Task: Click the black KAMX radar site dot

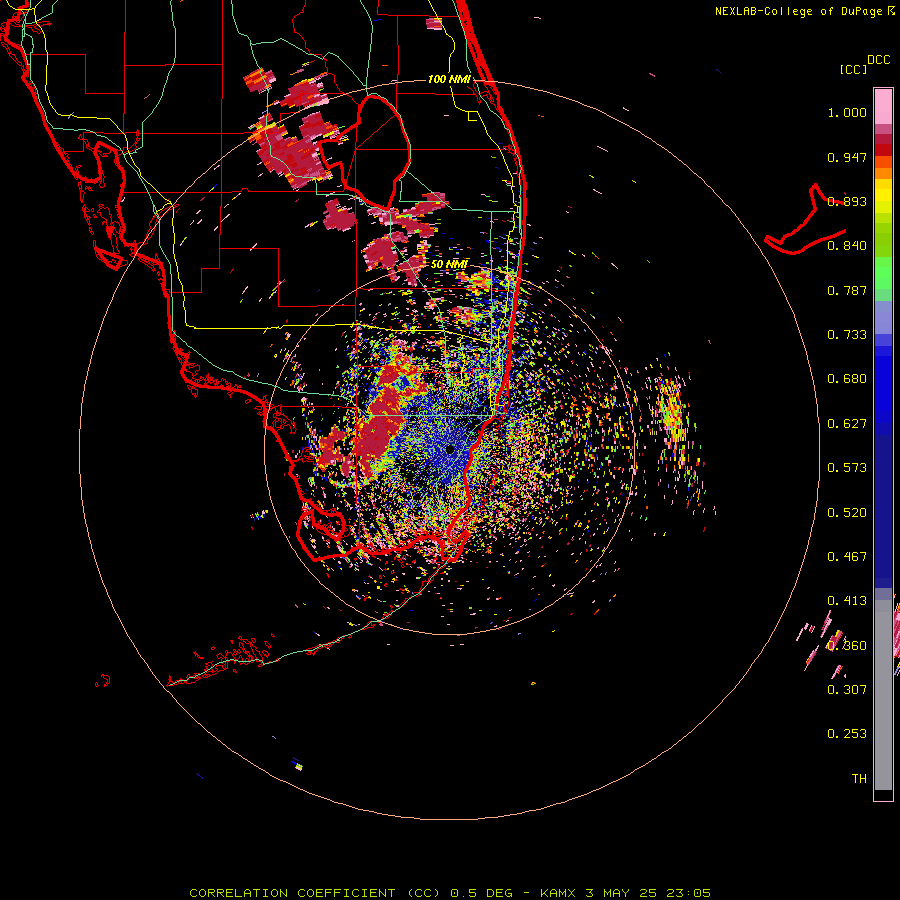Action: 450,449
